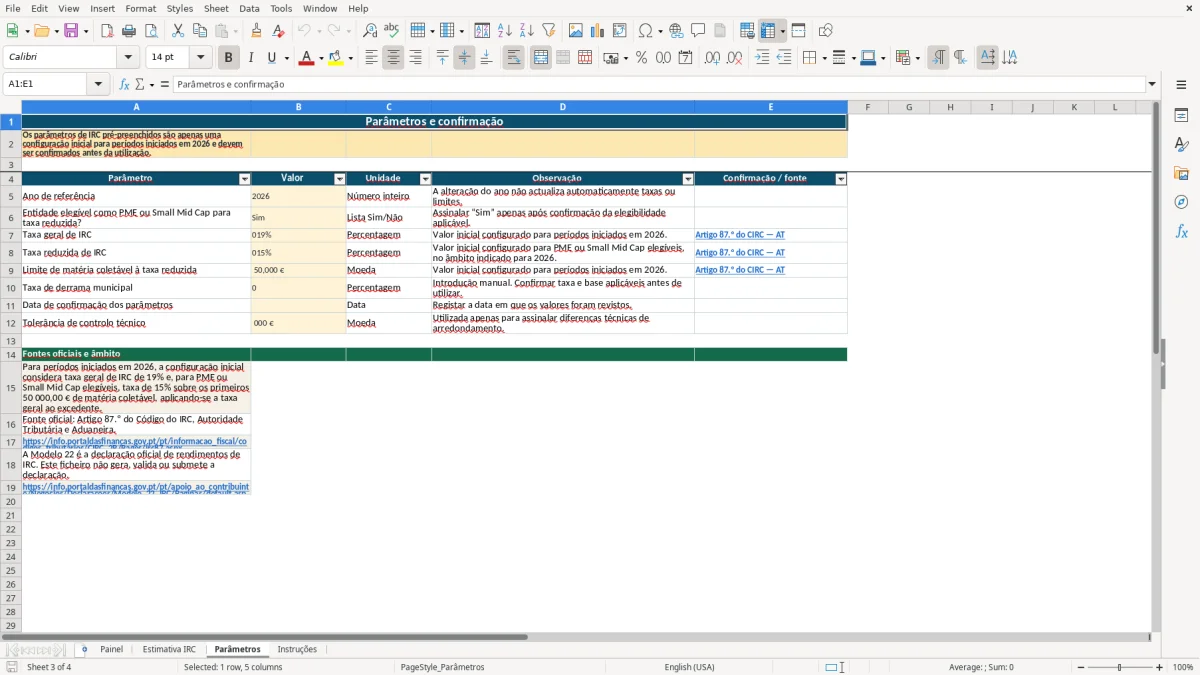Insert Chart using toolbar icon
The width and height of the screenshot is (1200, 675).
tap(598, 31)
